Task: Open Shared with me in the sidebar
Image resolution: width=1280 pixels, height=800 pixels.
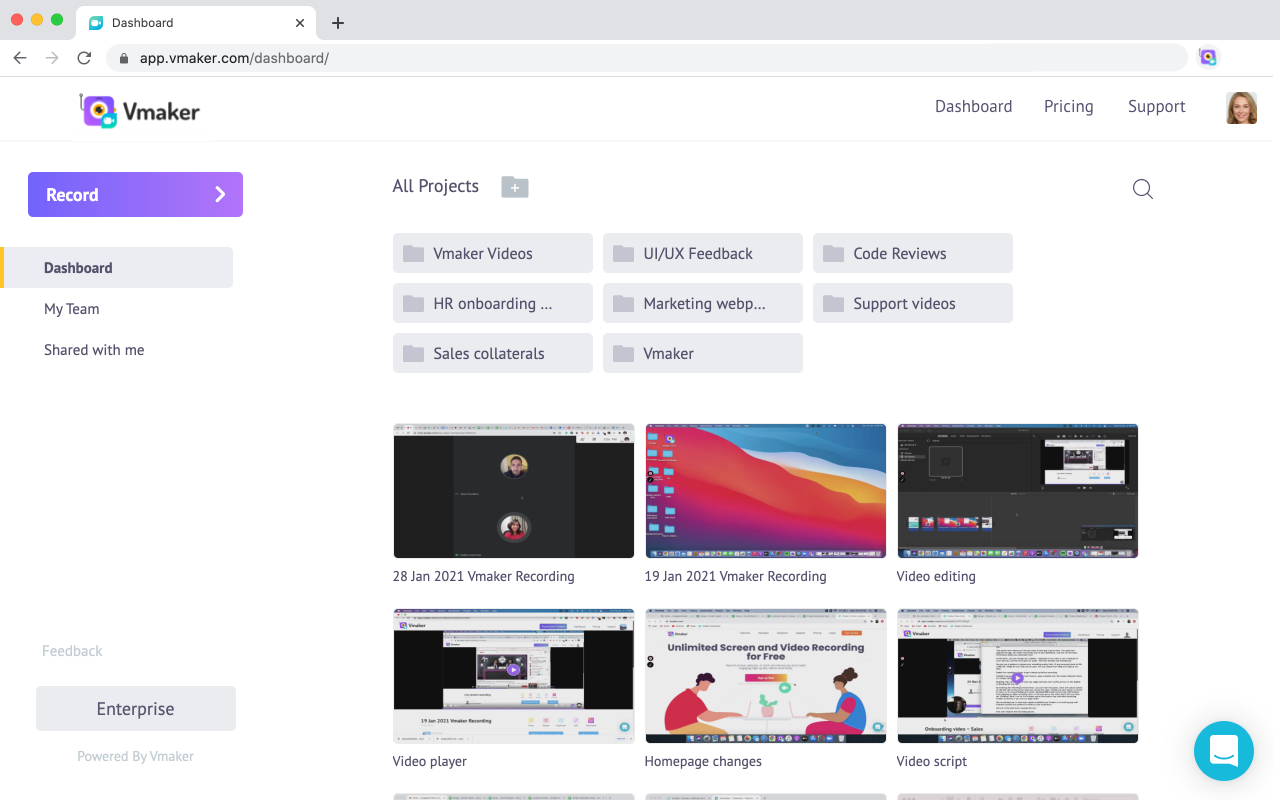Action: [x=94, y=350]
